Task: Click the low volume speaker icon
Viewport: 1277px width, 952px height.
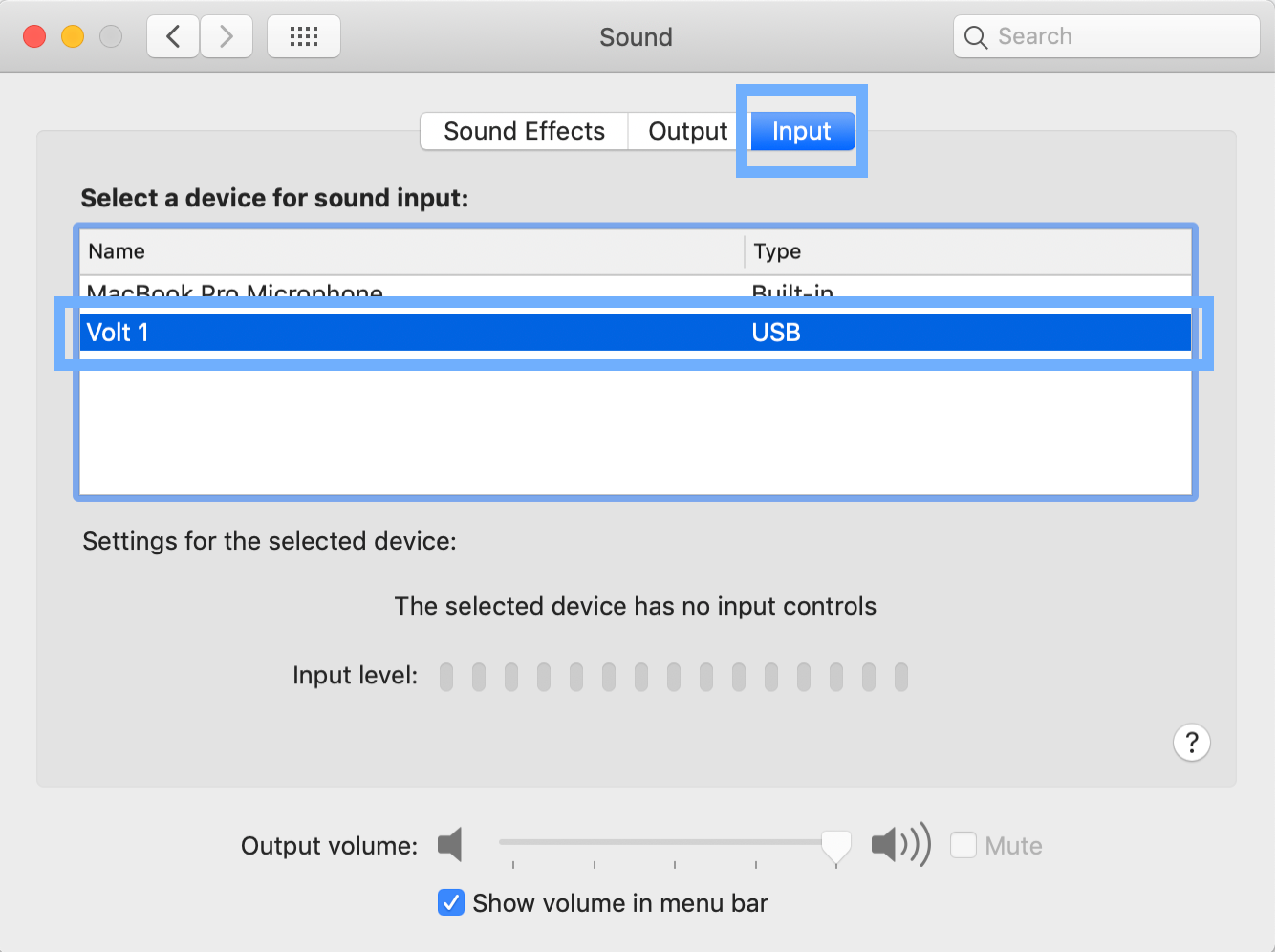Action: click(x=449, y=845)
